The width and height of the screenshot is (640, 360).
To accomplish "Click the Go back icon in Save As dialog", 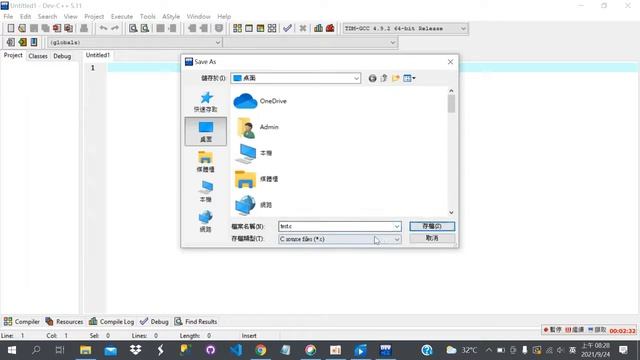I will (372, 78).
